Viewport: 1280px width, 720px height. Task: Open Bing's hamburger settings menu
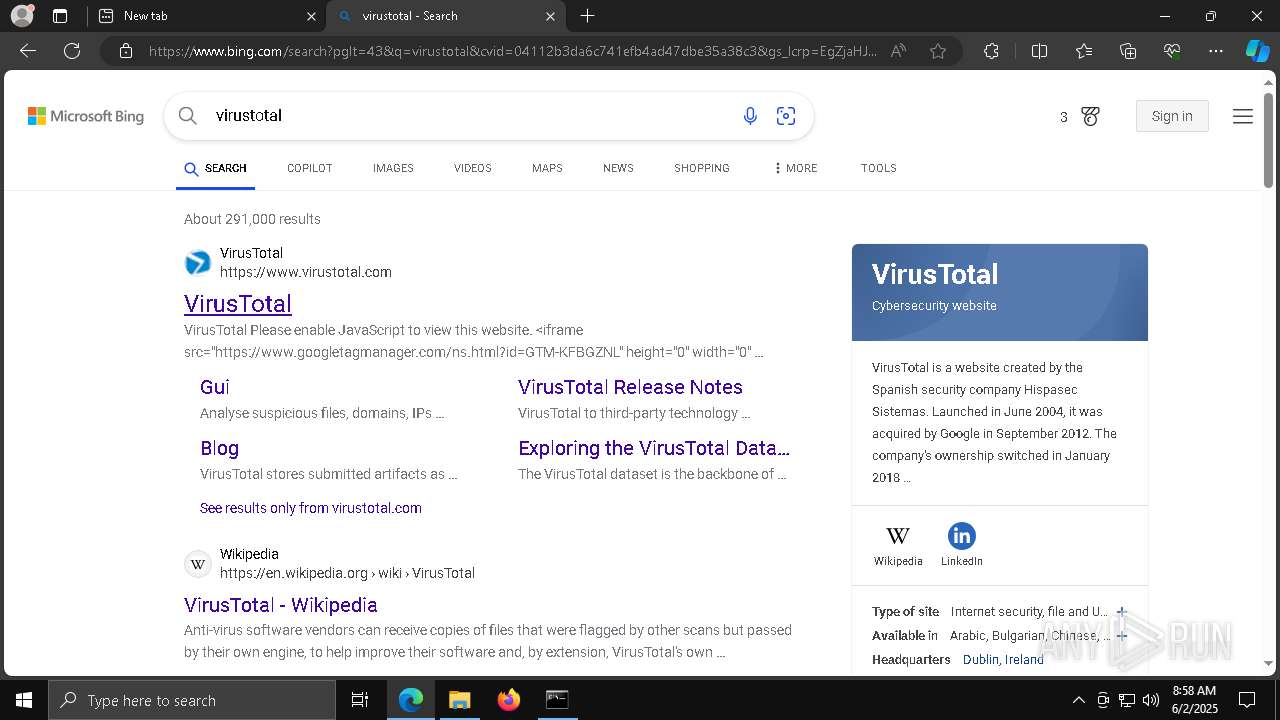click(x=1243, y=116)
